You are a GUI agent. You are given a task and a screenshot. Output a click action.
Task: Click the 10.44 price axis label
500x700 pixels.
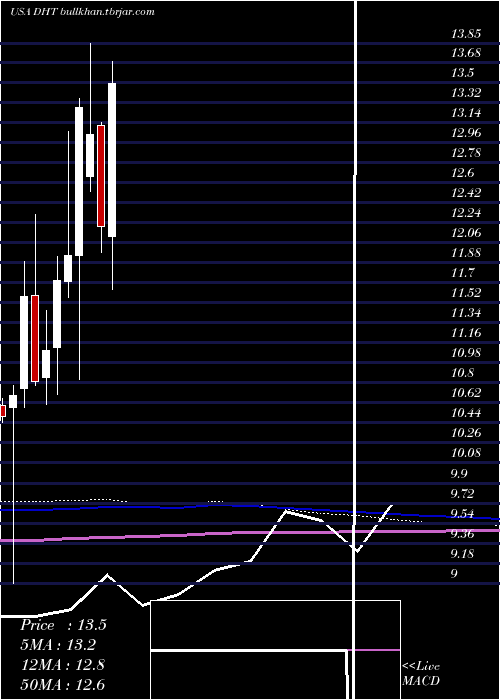[466, 413]
